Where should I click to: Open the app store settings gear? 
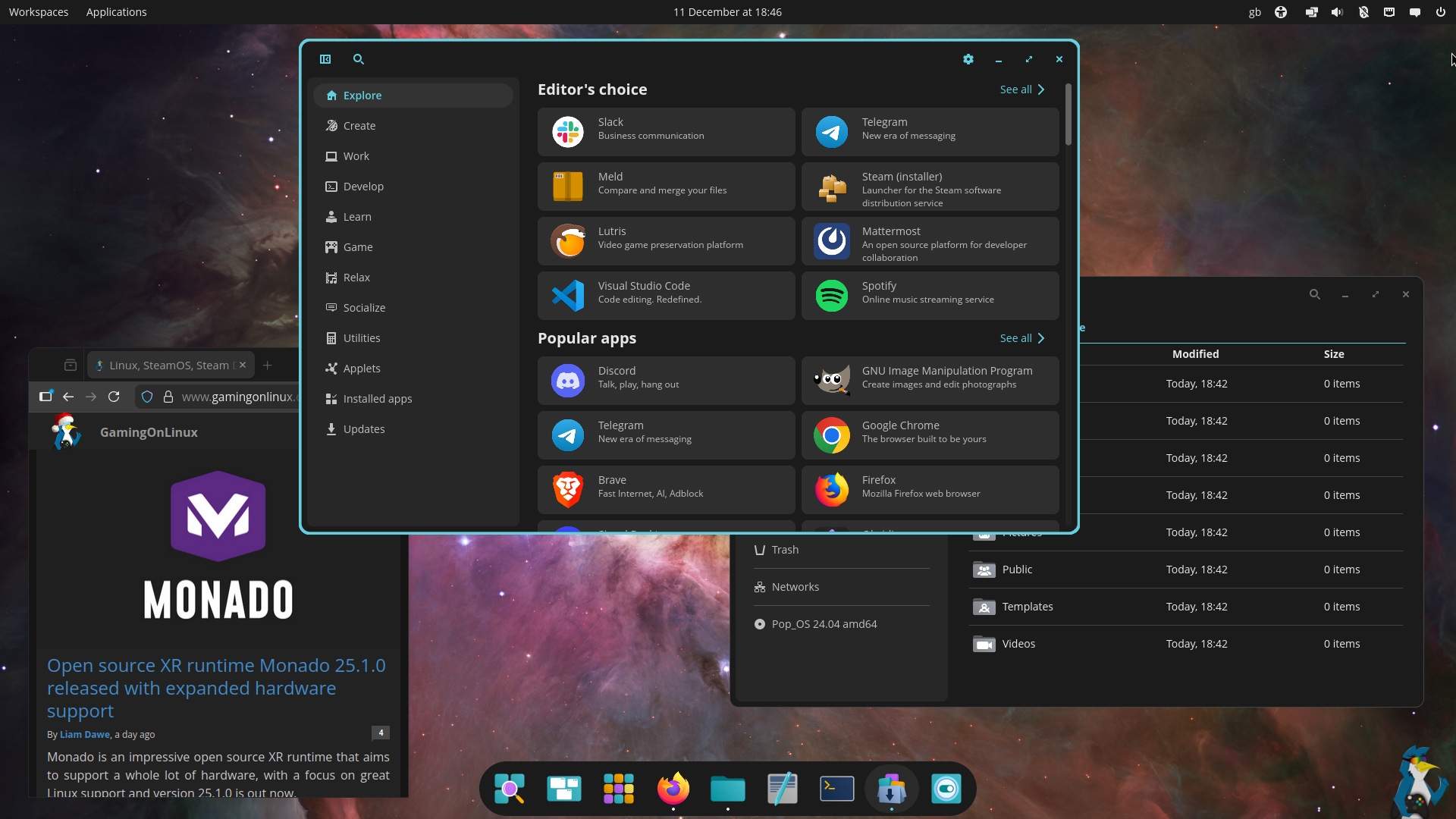click(x=968, y=59)
